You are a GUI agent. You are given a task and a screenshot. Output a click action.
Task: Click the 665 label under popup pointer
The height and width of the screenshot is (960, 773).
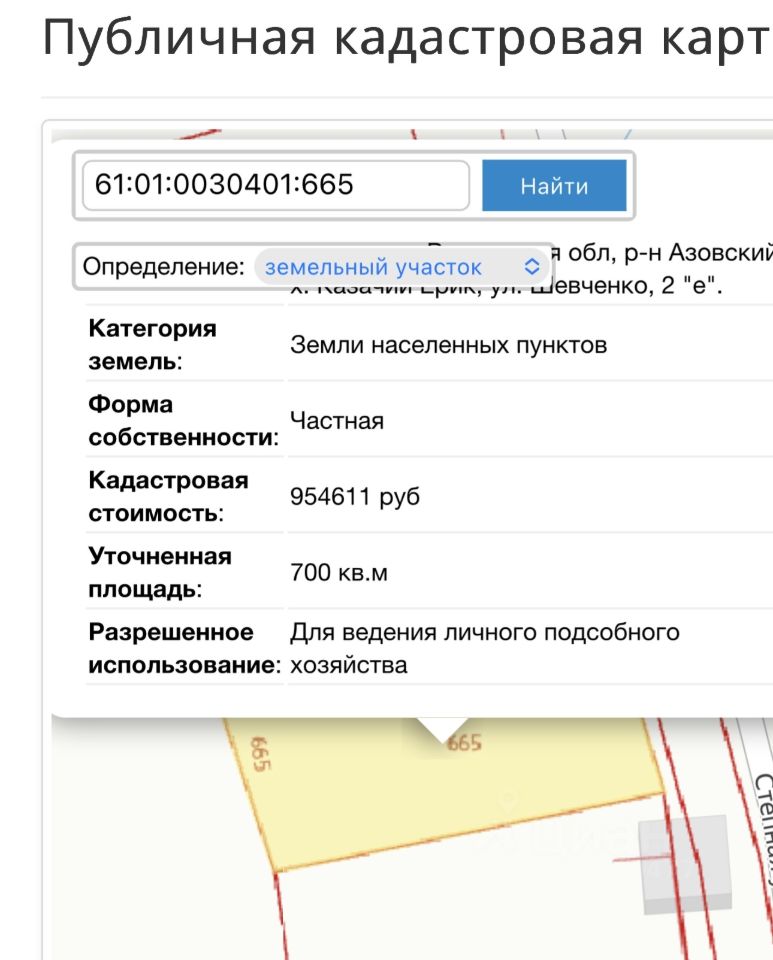(465, 743)
